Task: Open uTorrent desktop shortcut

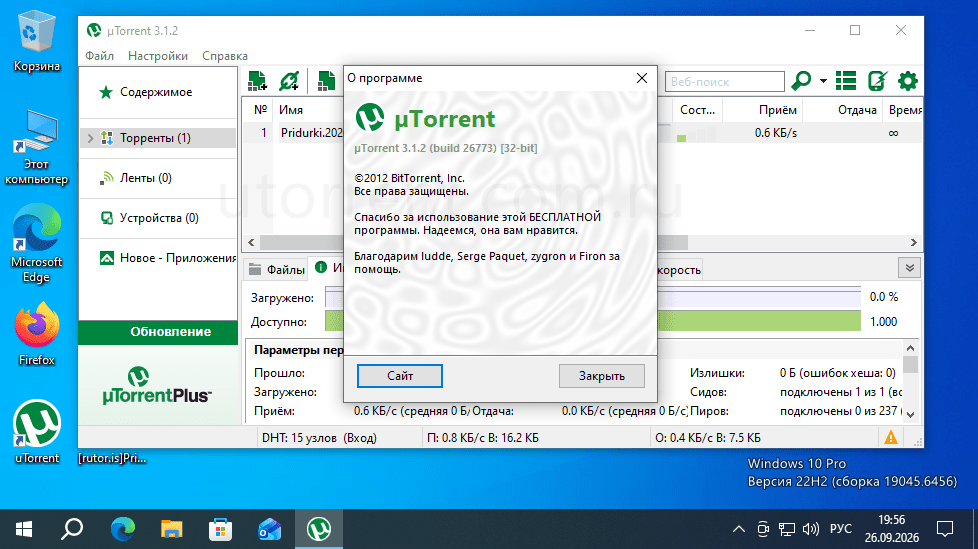Action: click(x=37, y=432)
